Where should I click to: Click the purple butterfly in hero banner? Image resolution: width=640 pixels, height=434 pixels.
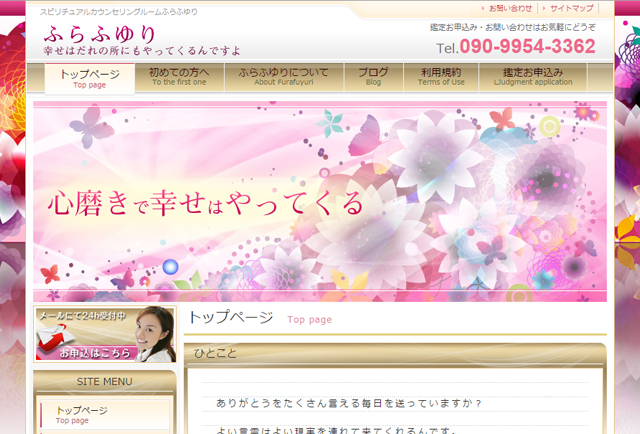point(90,128)
